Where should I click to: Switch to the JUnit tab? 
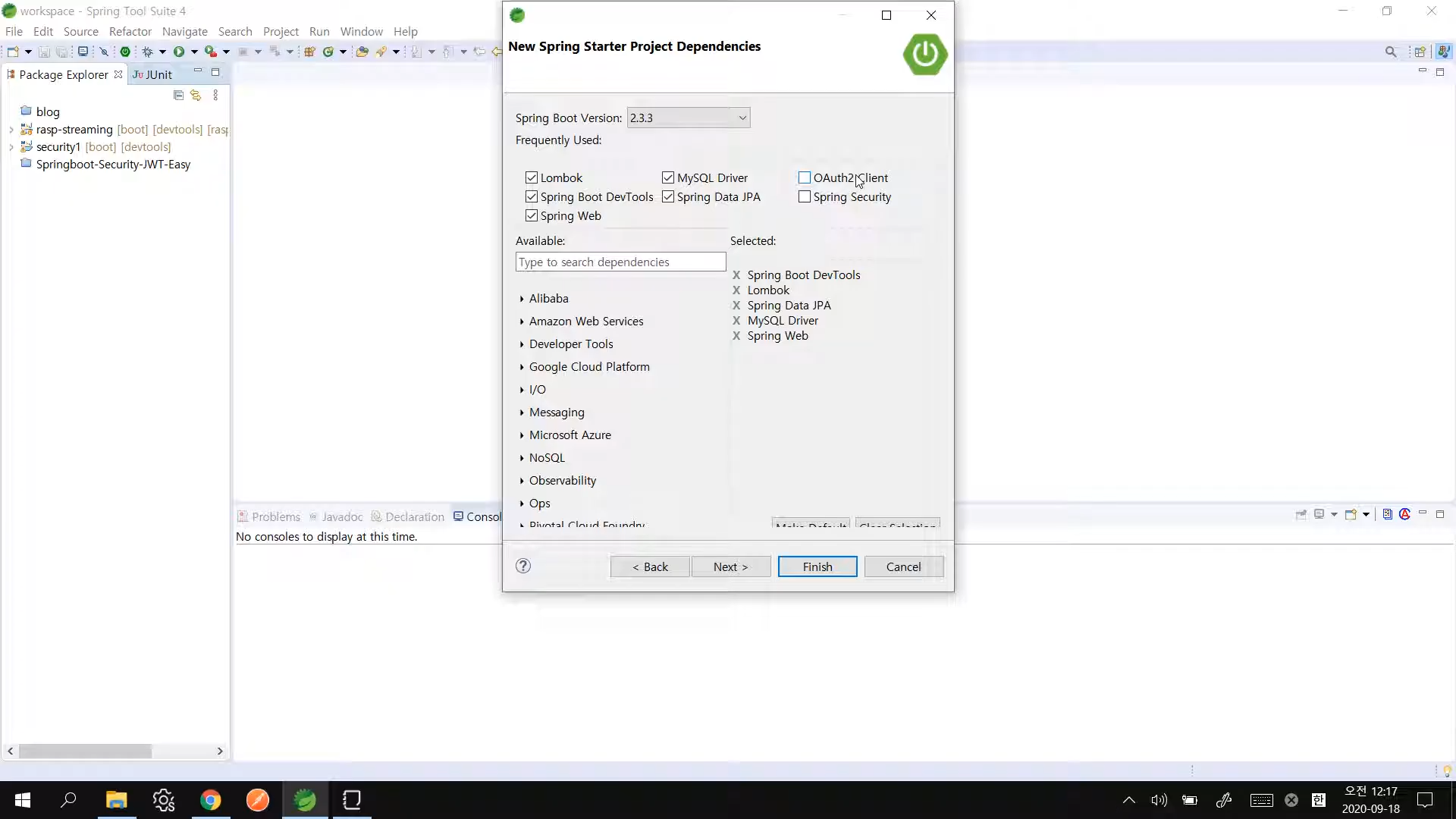click(153, 74)
